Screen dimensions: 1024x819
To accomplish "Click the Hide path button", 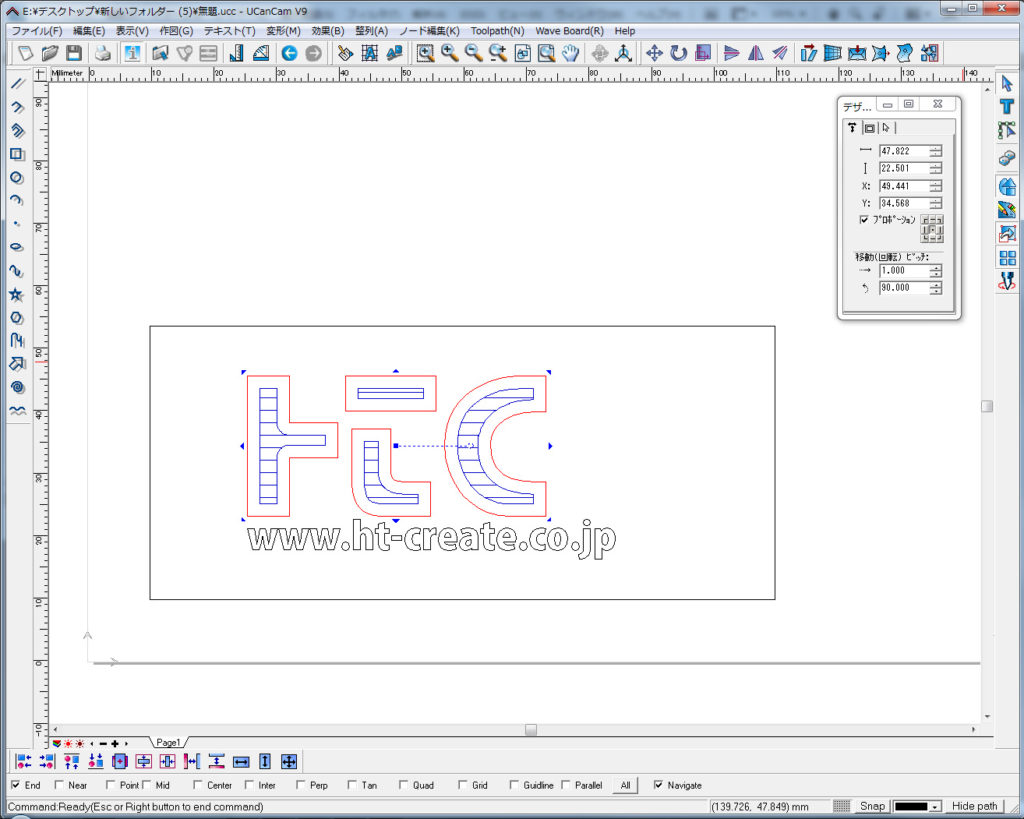I will pos(975,806).
